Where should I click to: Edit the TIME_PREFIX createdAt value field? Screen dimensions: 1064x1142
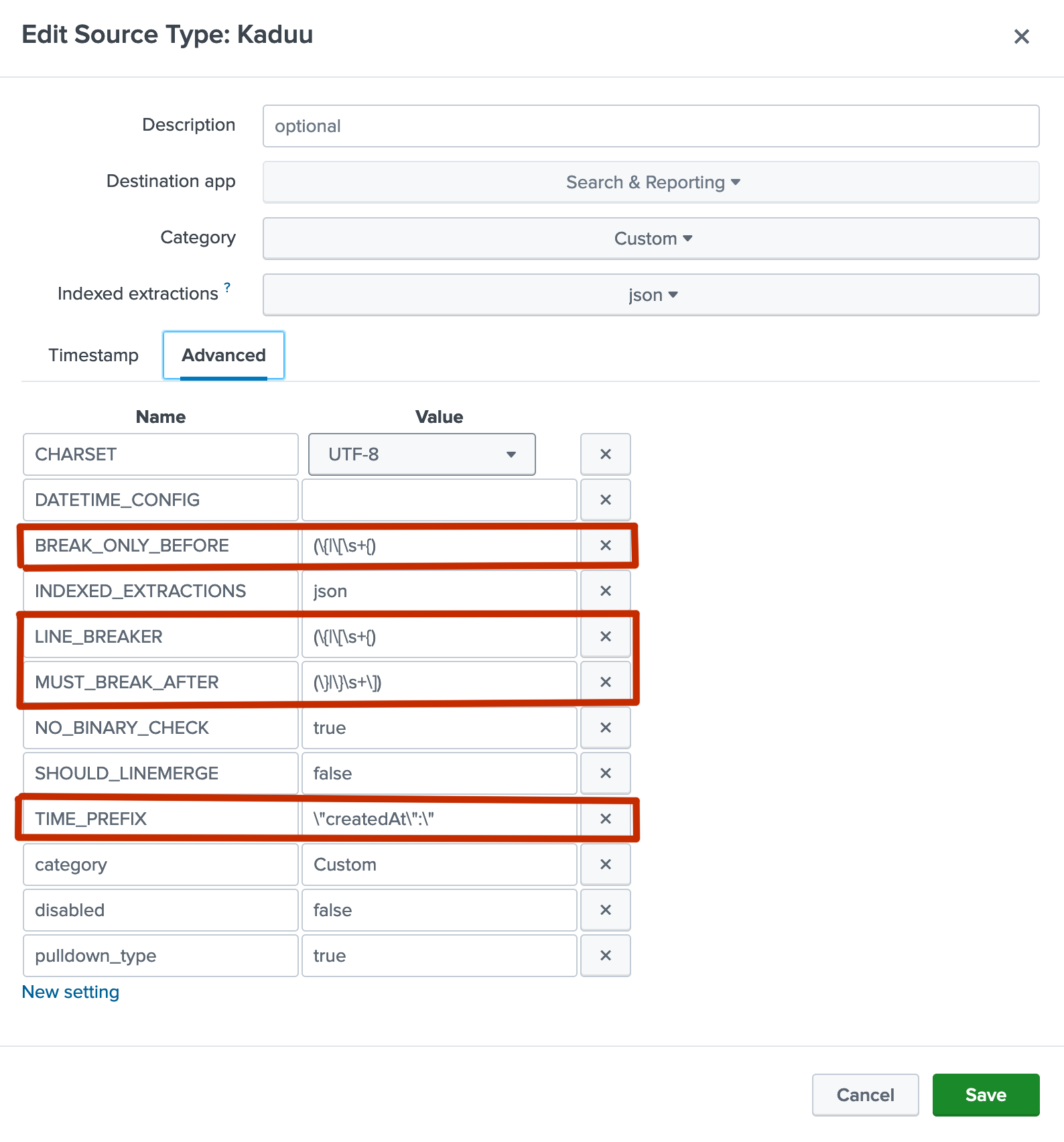pos(440,819)
